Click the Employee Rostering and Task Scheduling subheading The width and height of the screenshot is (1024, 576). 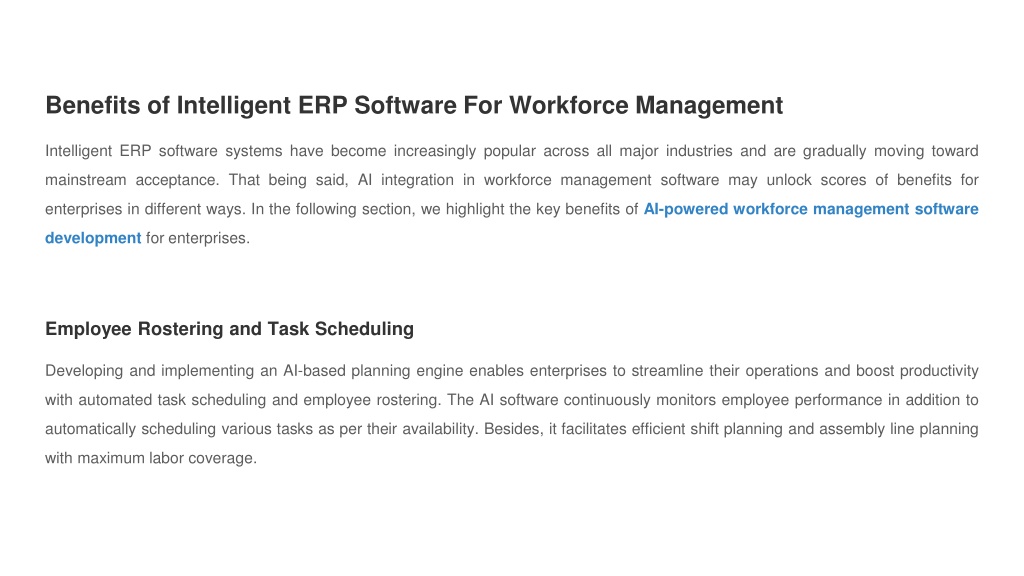coord(229,328)
